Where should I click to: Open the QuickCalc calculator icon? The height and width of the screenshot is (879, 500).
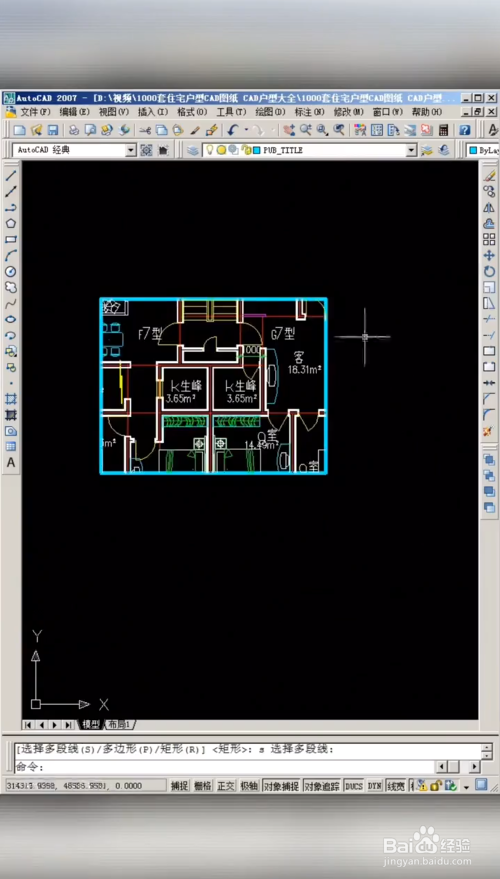[x=443, y=130]
